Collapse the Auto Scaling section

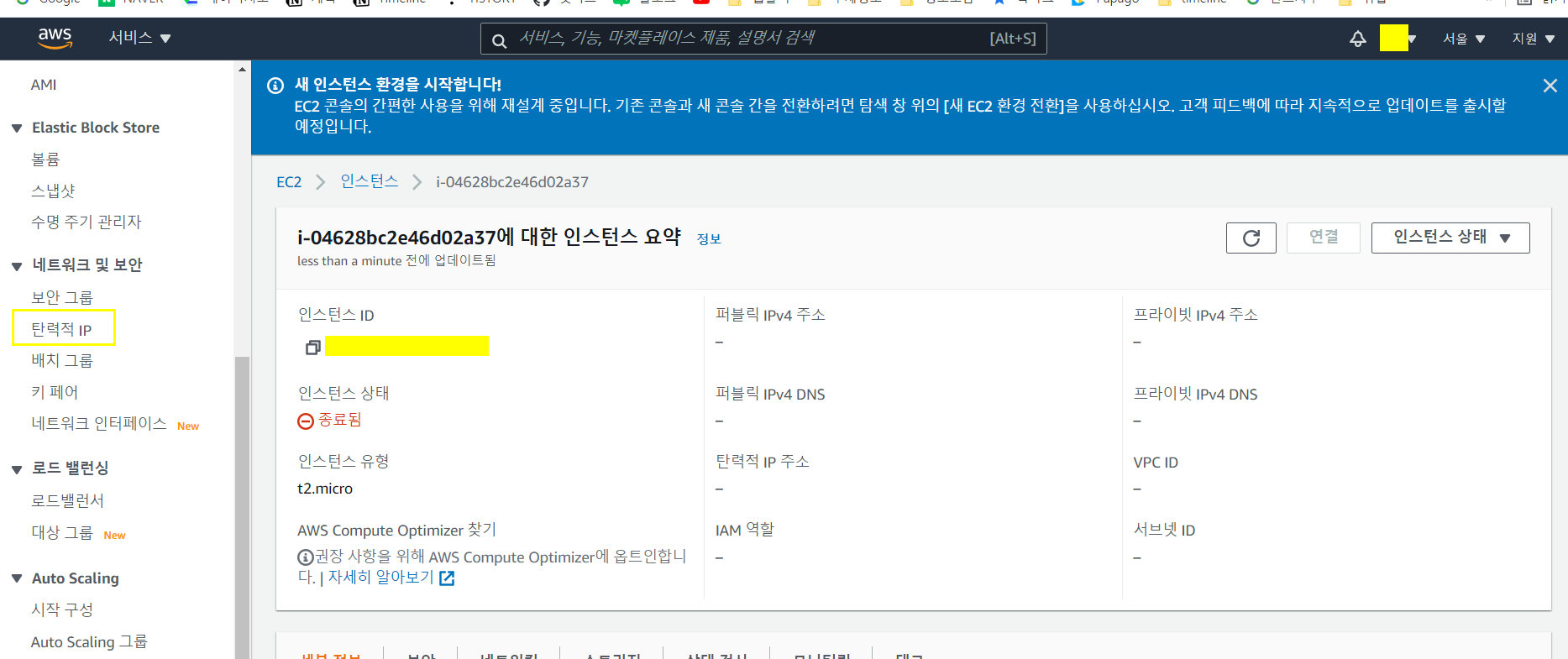[17, 578]
